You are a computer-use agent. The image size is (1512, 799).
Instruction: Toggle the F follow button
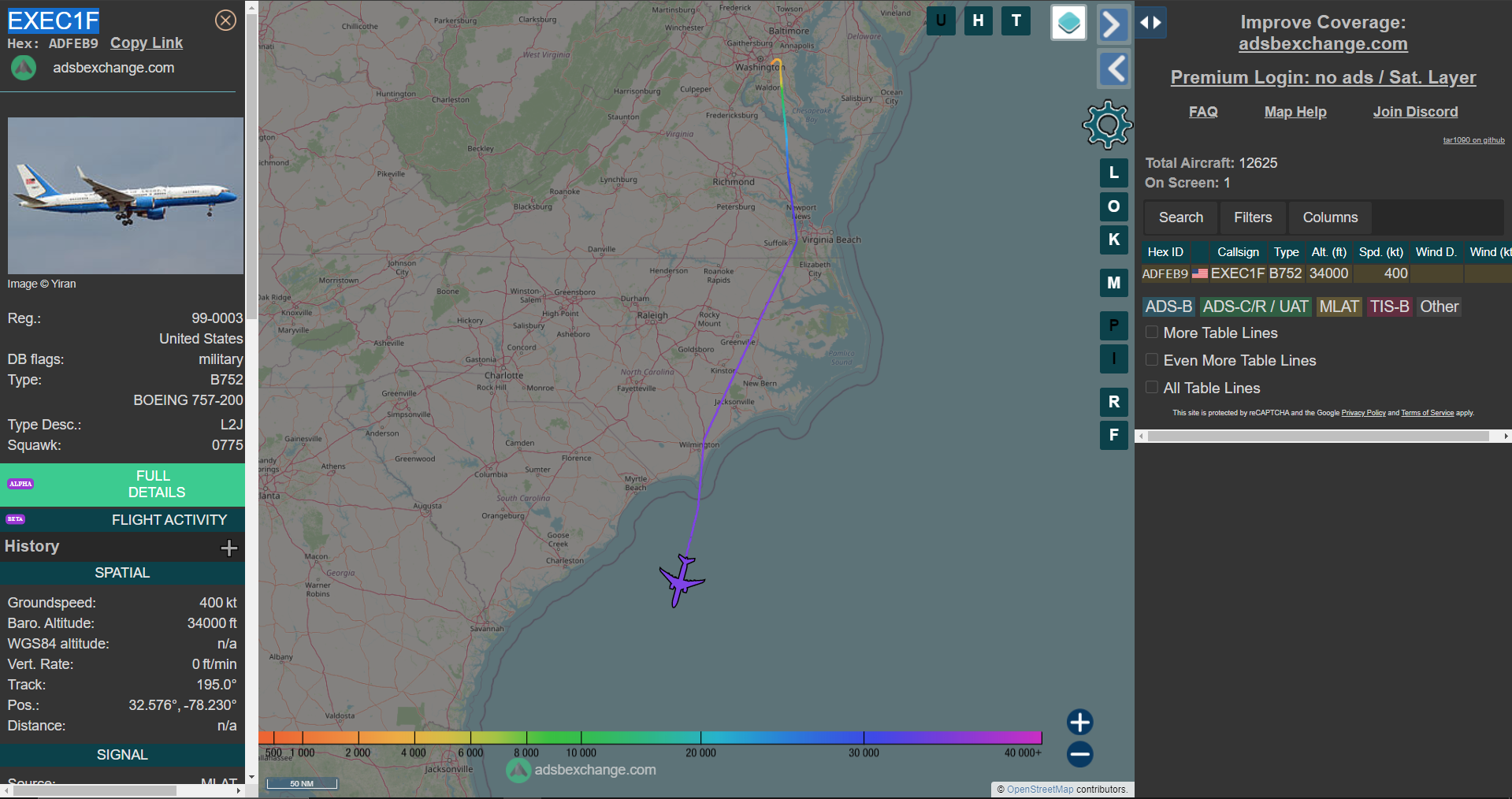coord(1114,435)
